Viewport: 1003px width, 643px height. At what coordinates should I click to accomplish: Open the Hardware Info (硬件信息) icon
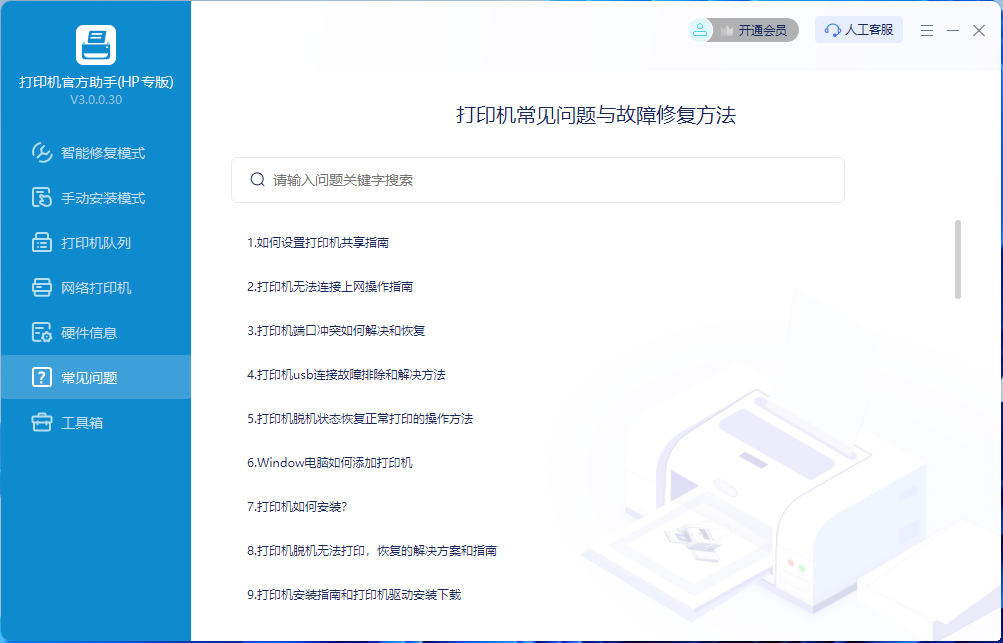[42, 333]
